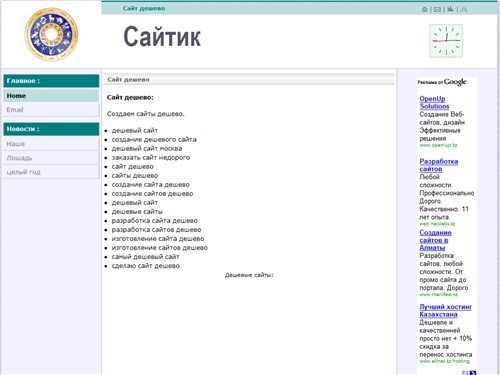Click the разработка сайтов дешево list item
Image resolution: width=500 pixels, height=375 pixels.
tap(156, 229)
